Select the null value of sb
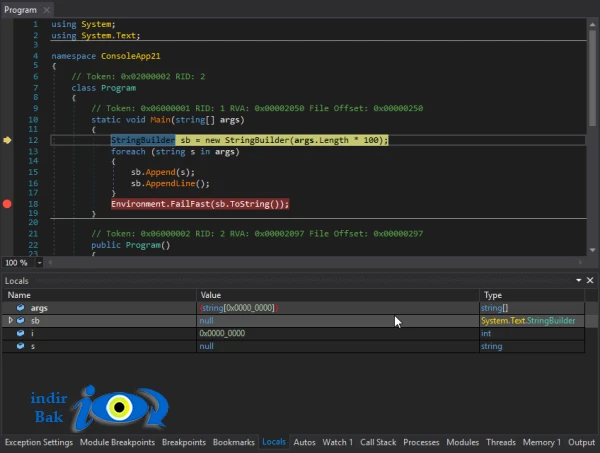 click(x=206, y=321)
